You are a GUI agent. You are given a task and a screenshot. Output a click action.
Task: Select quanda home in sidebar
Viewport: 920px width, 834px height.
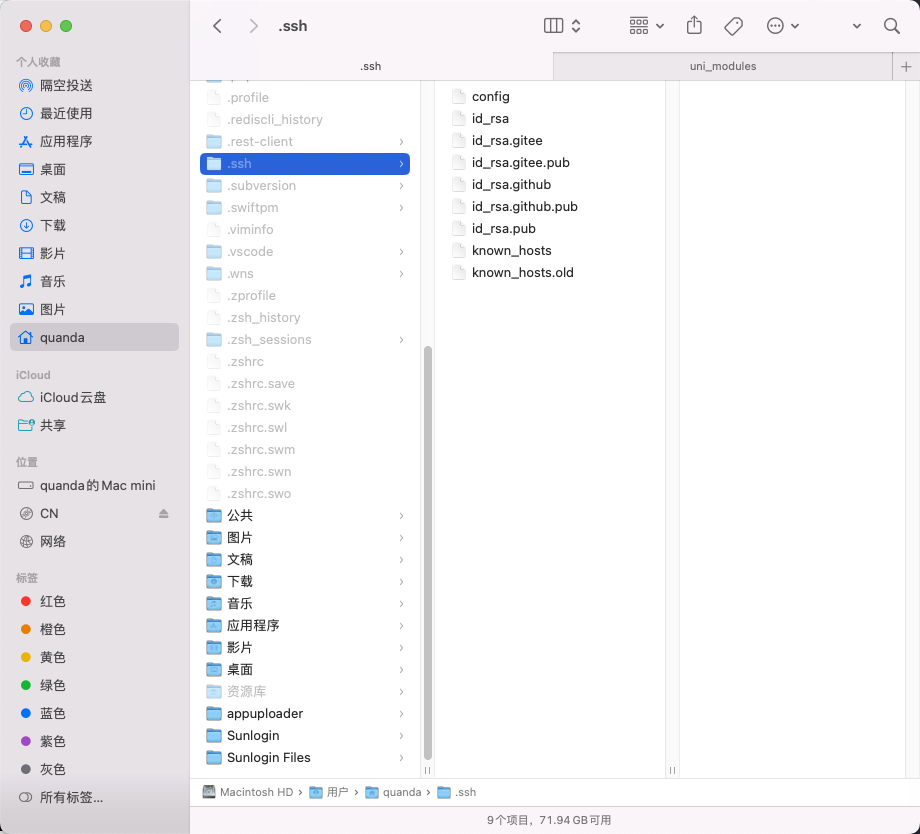click(94, 337)
